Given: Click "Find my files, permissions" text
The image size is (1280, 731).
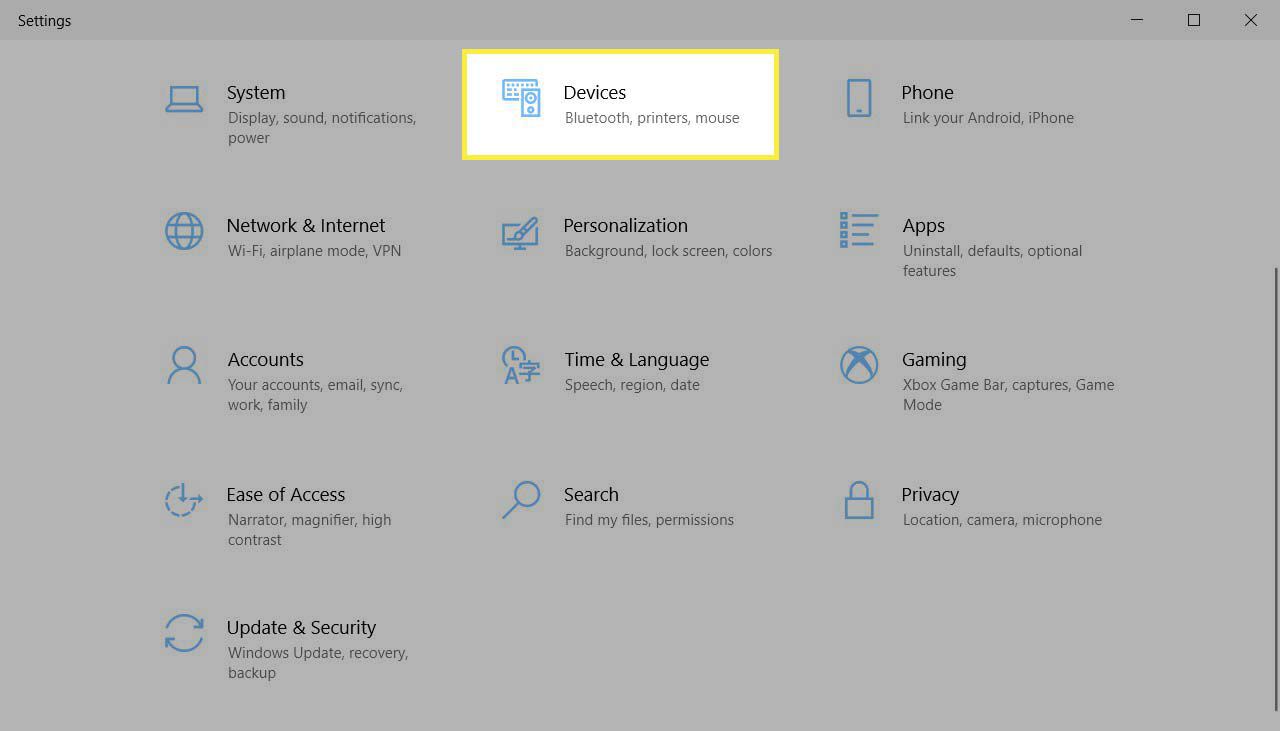Looking at the screenshot, I should (649, 520).
